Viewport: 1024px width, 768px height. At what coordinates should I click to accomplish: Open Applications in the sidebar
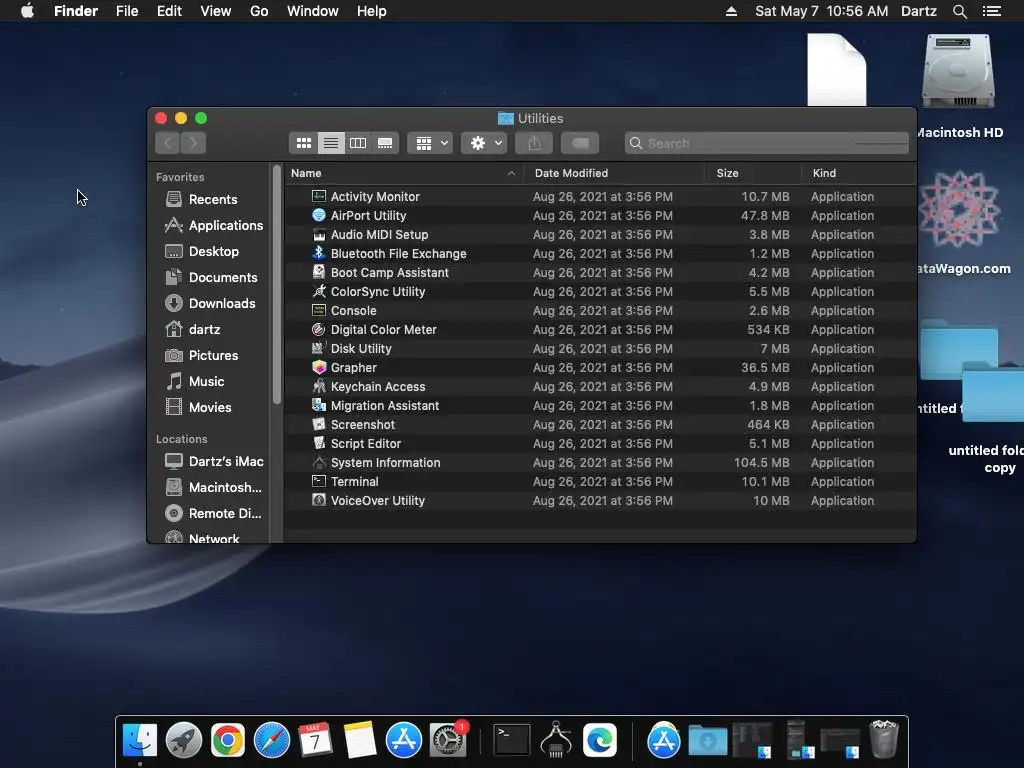214,225
